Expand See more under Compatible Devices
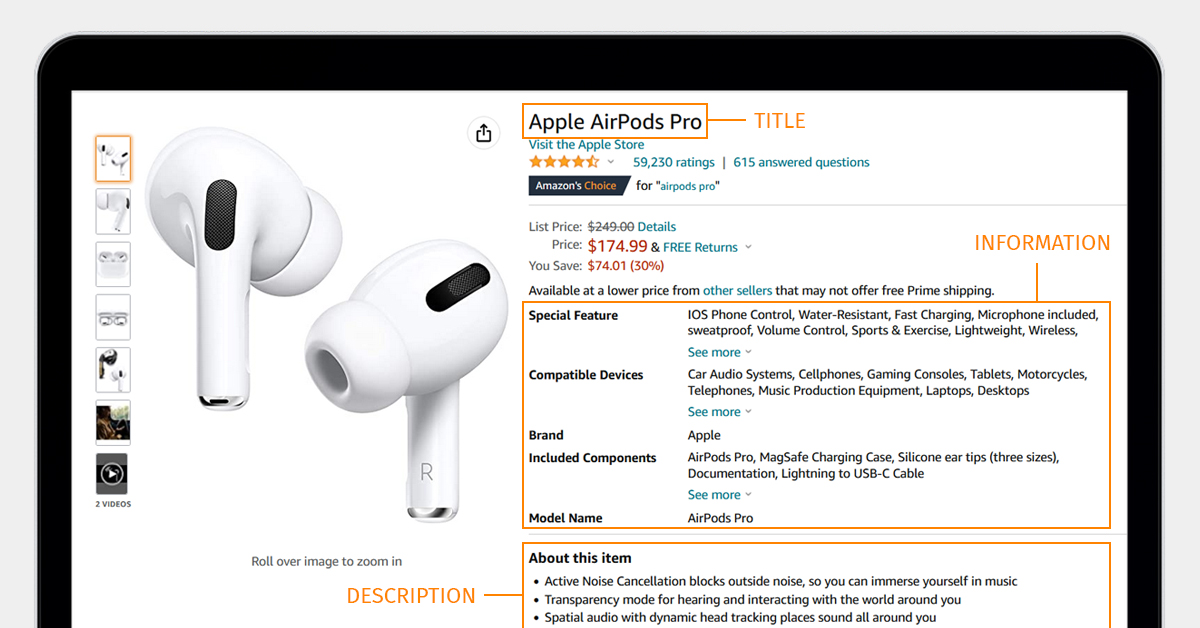 720,412
